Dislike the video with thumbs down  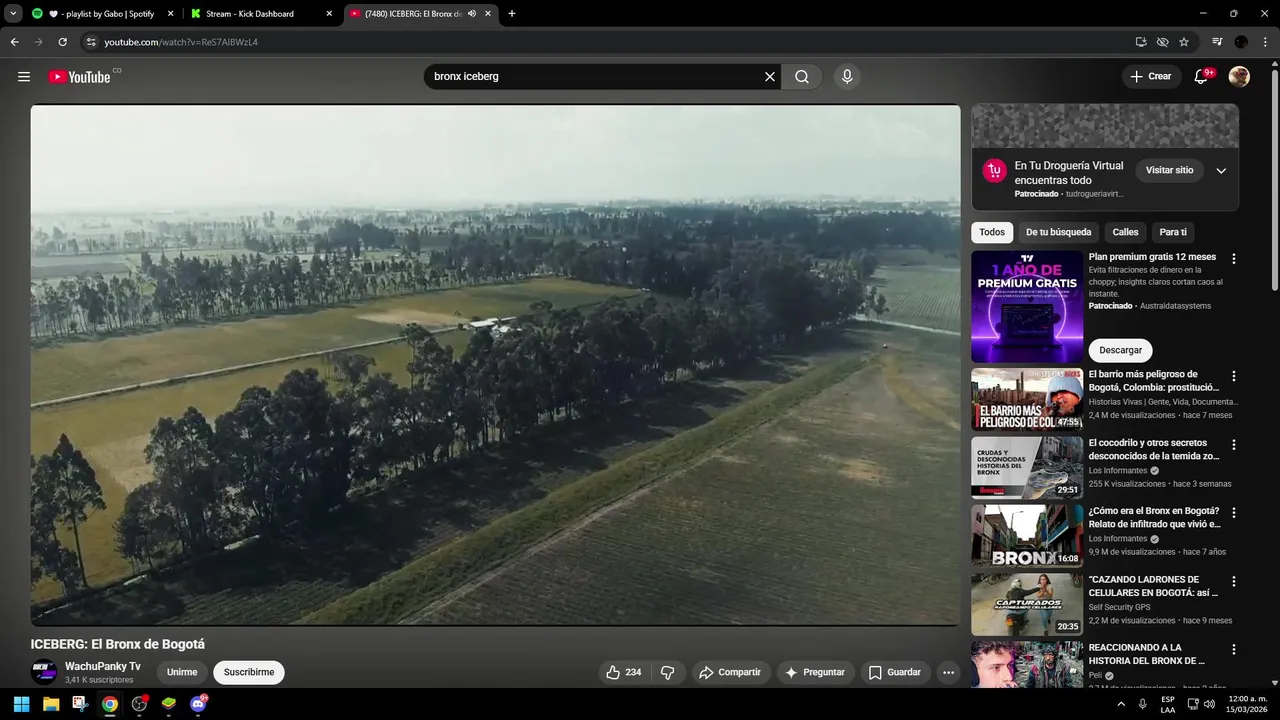[x=668, y=672]
